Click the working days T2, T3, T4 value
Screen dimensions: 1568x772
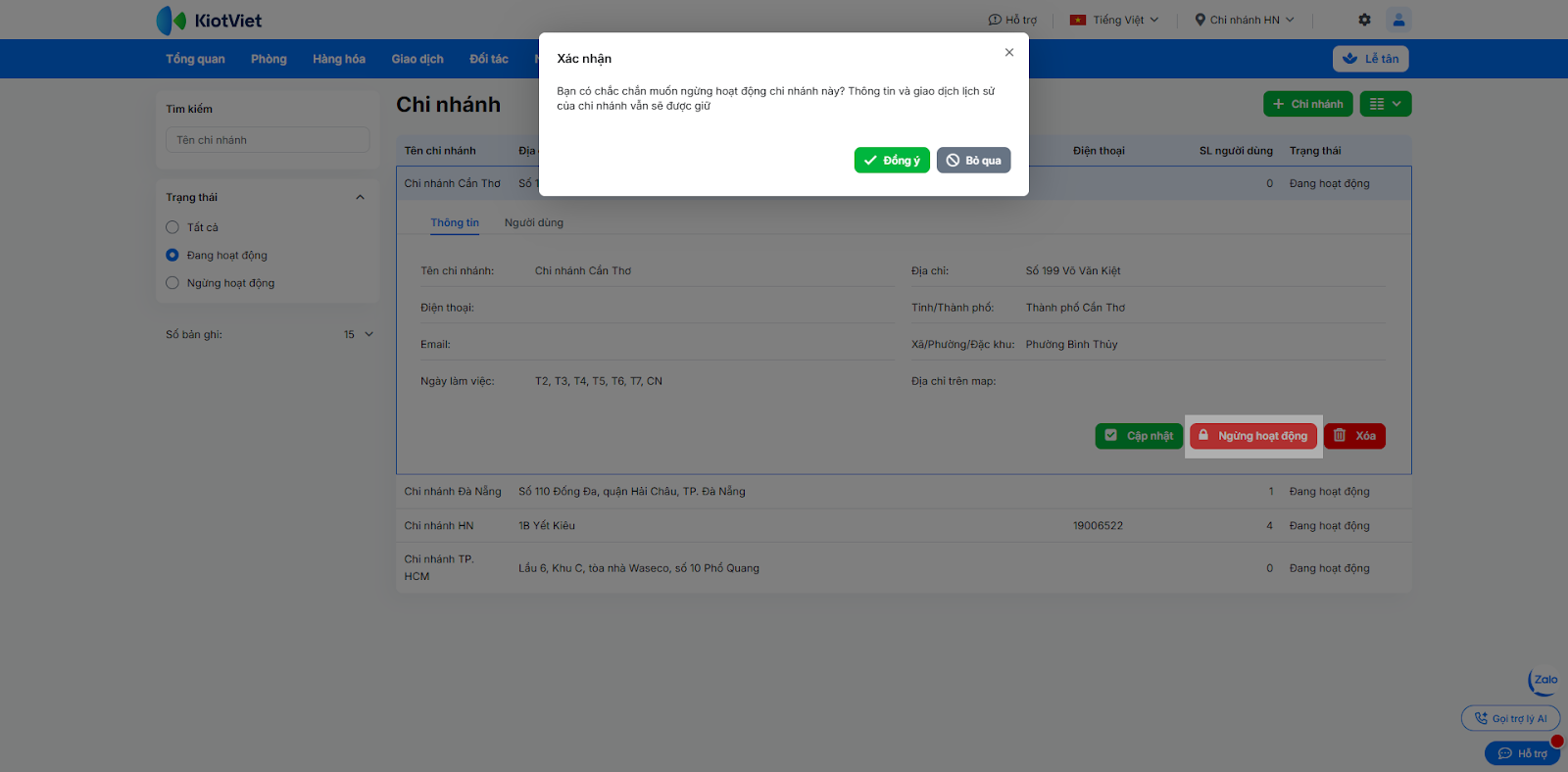(599, 381)
